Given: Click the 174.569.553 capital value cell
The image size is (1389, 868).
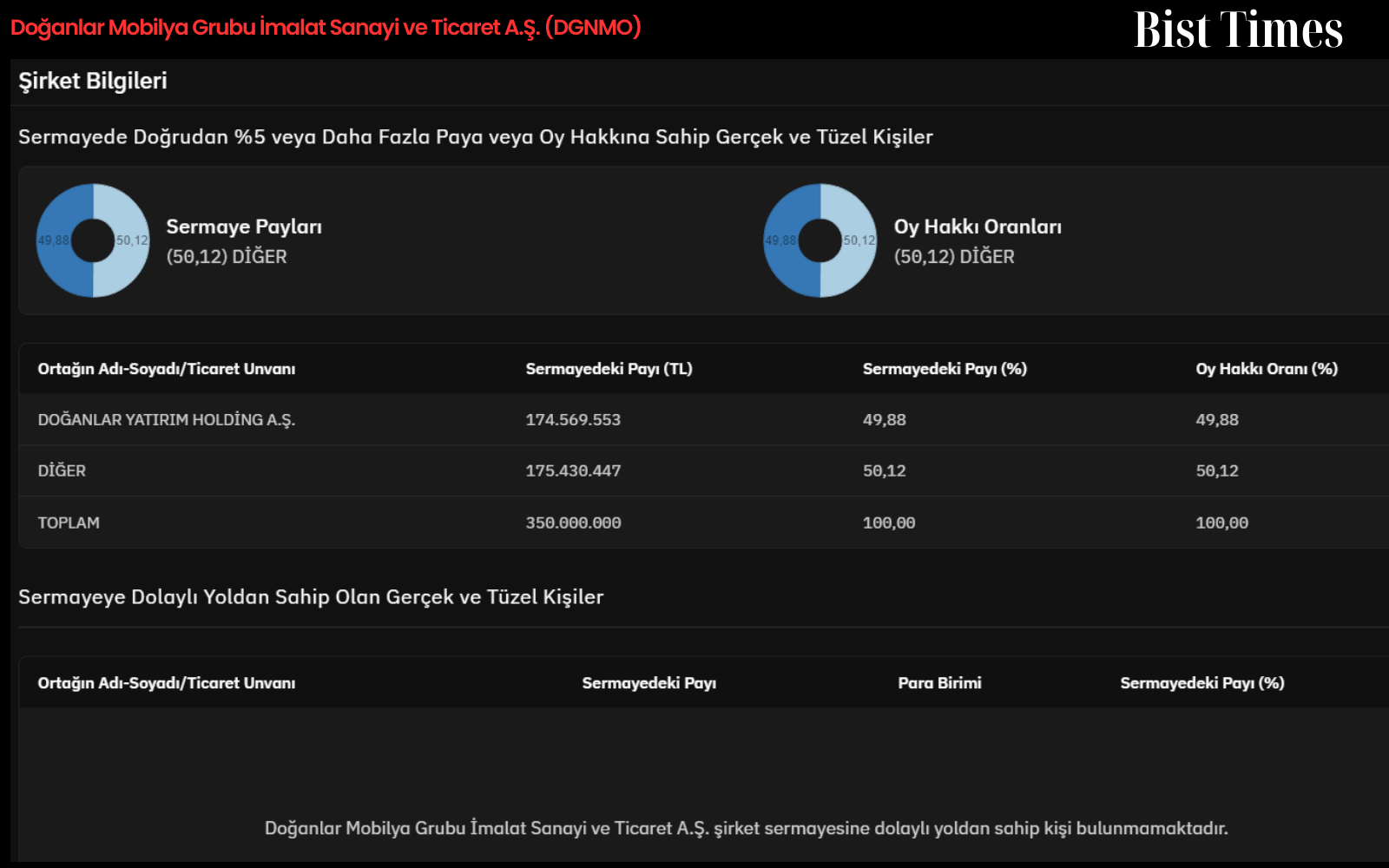Looking at the screenshot, I should pos(573,420).
